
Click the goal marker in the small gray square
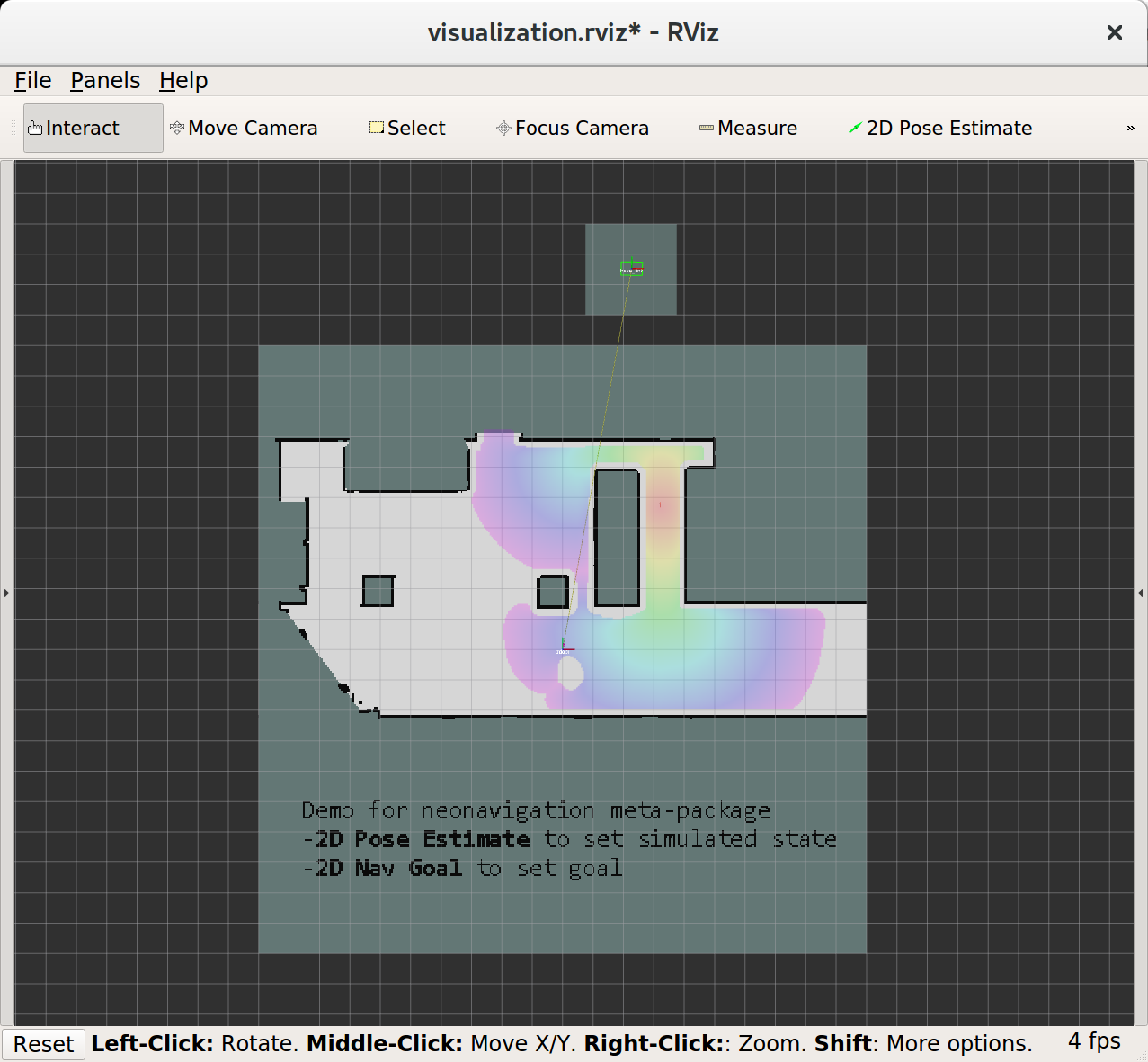(630, 268)
